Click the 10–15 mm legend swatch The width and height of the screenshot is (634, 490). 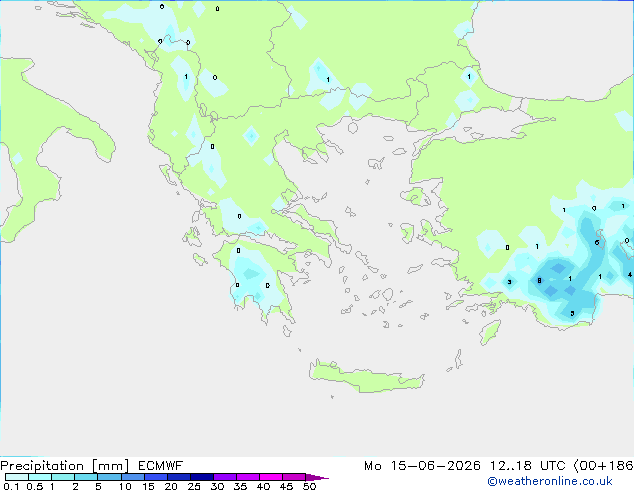[x=132, y=477]
